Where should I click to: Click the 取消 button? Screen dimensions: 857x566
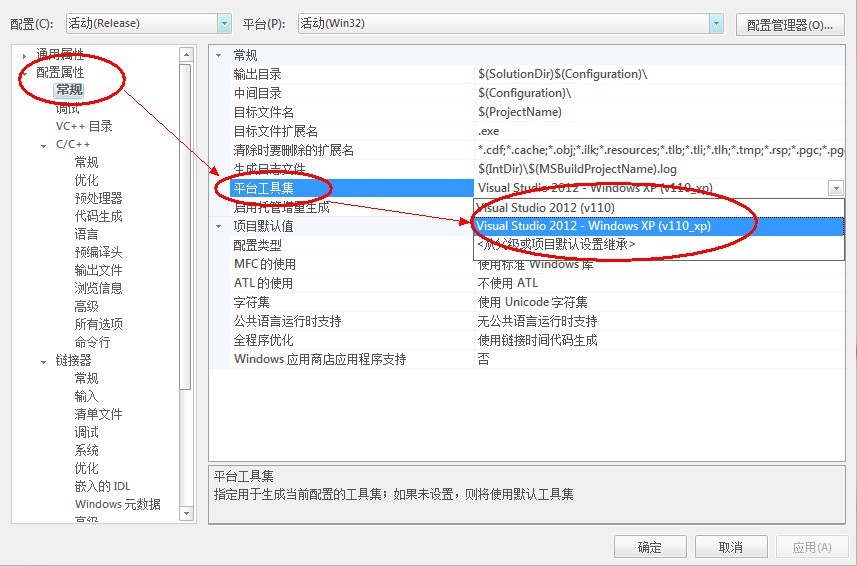731,547
